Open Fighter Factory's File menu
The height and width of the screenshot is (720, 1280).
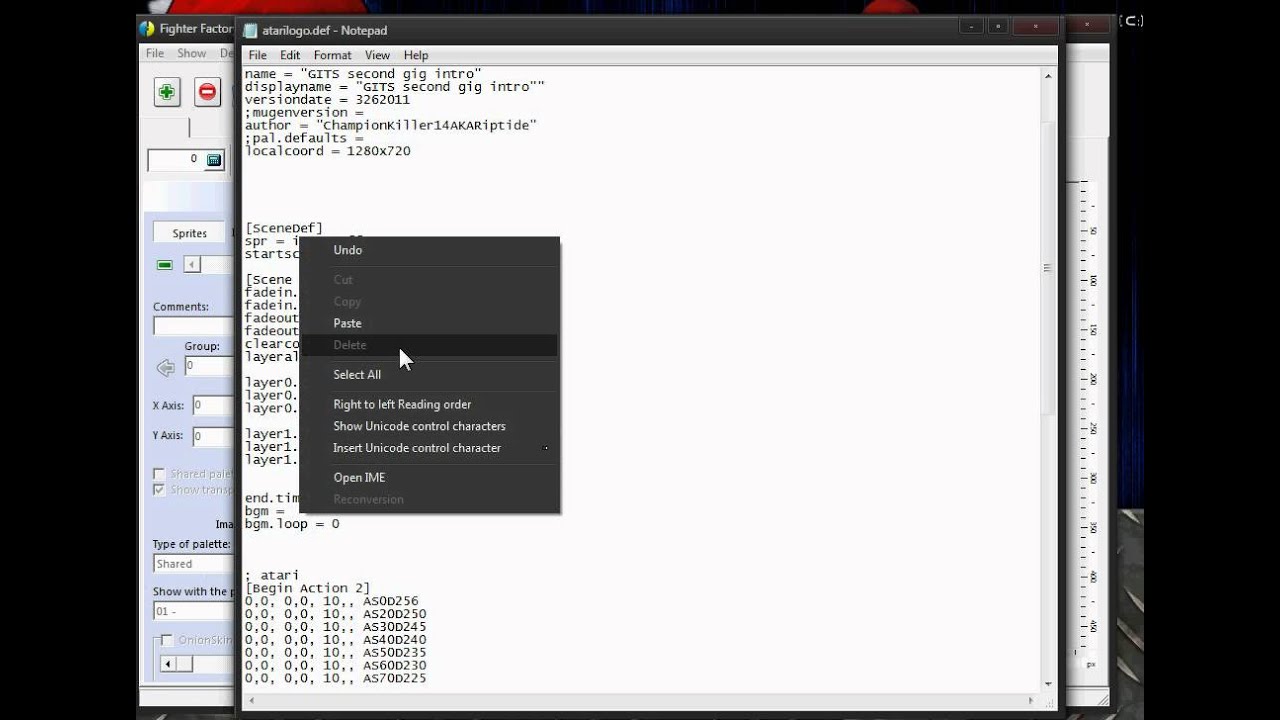coord(155,53)
